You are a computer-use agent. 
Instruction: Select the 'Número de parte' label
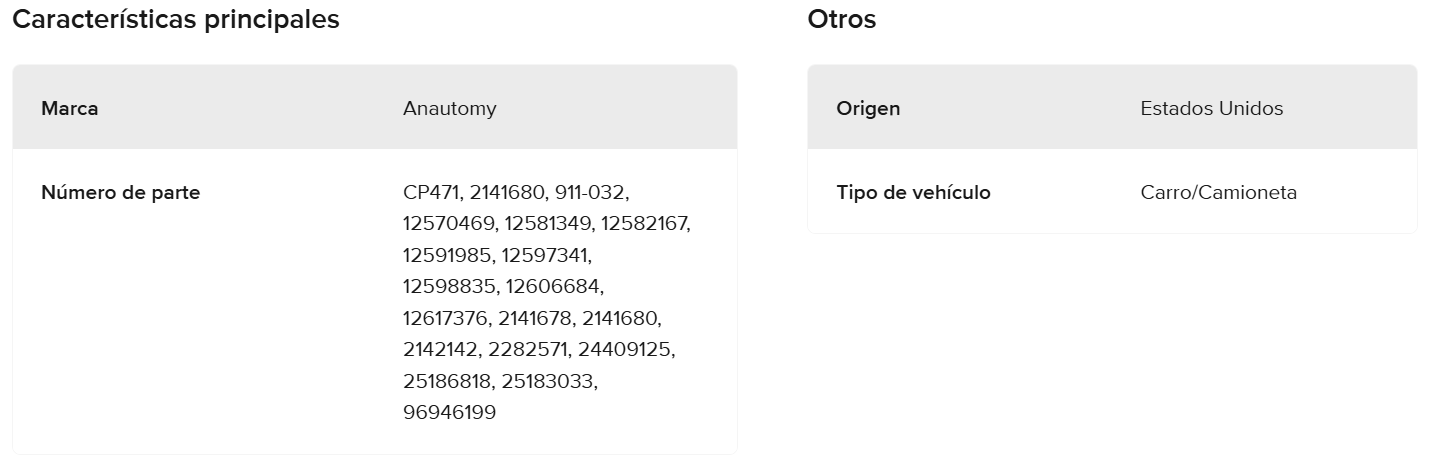[x=120, y=193]
